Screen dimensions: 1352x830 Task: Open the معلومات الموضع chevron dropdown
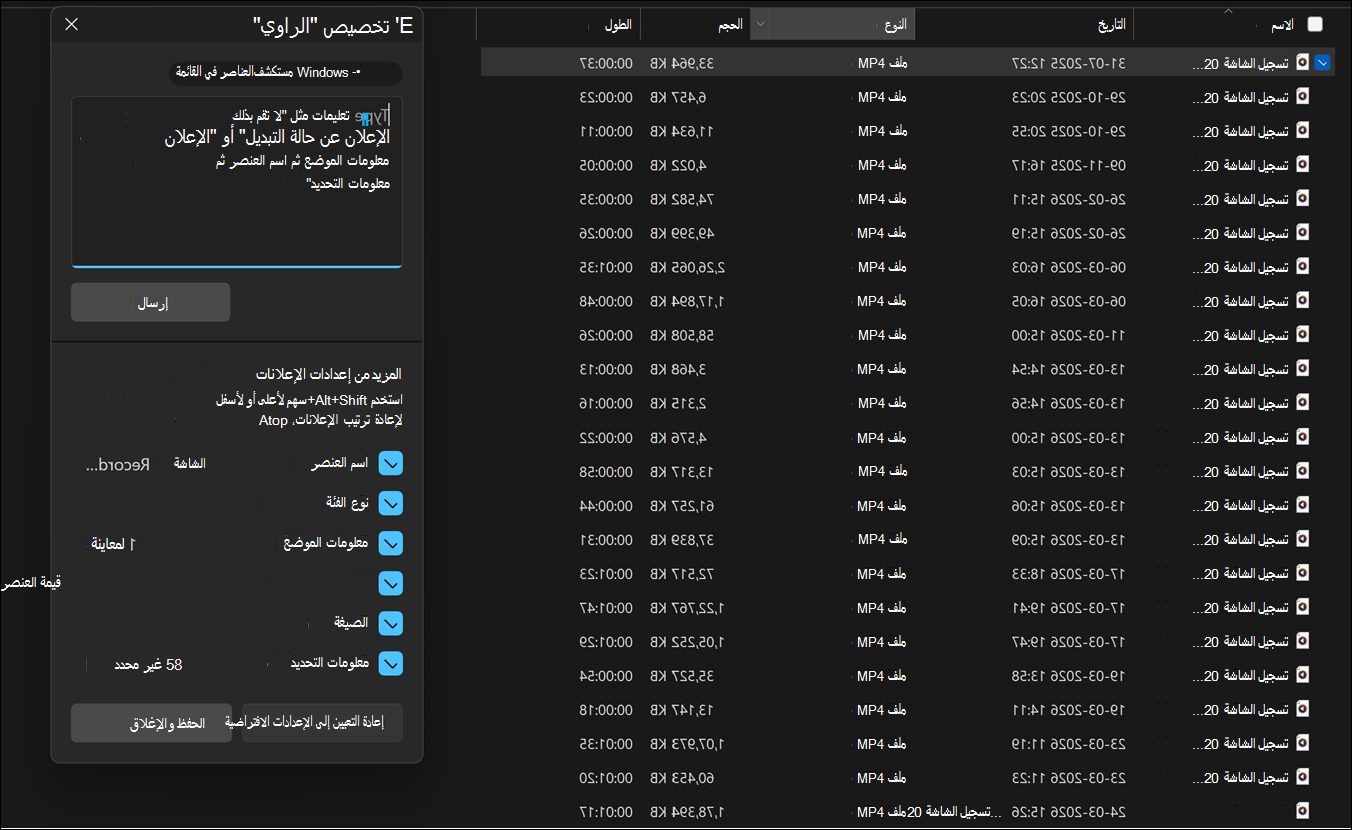pos(391,543)
